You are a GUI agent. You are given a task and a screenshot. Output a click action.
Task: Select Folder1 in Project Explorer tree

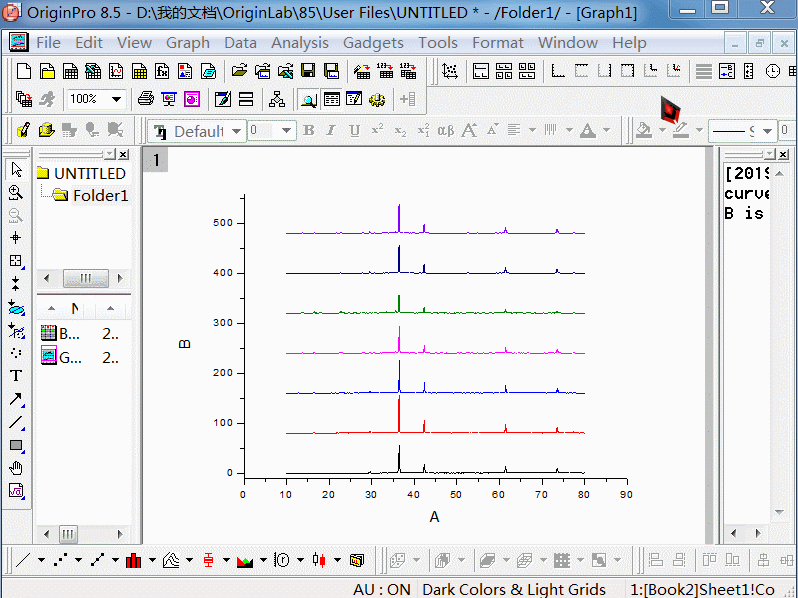pyautogui.click(x=100, y=196)
